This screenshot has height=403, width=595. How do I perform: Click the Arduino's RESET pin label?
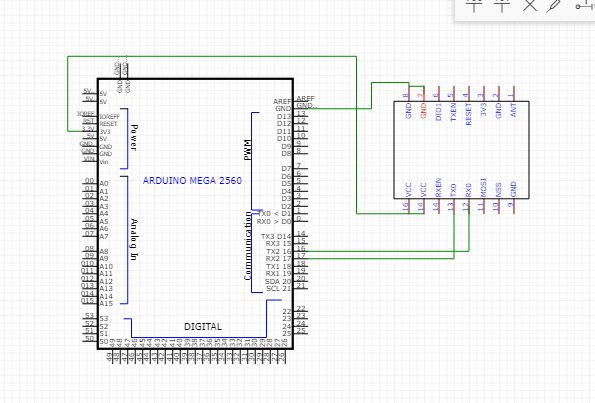(109, 124)
